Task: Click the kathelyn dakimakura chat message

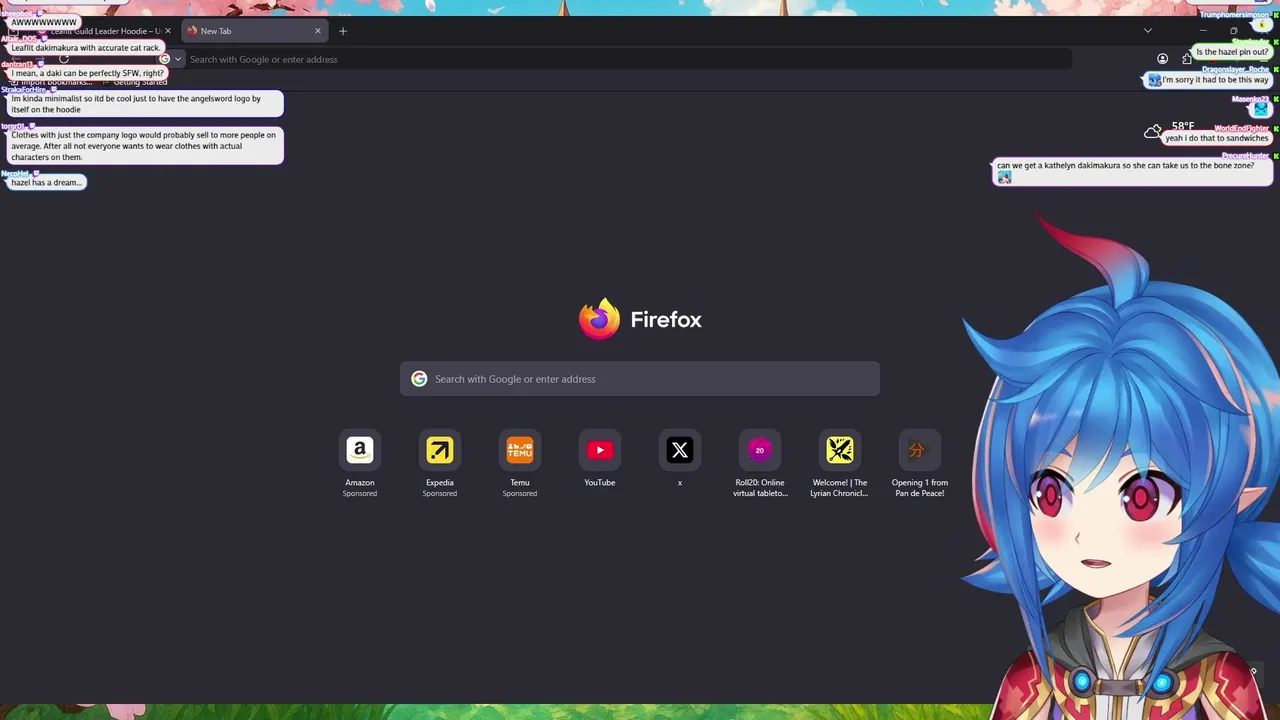Action: [x=1133, y=172]
